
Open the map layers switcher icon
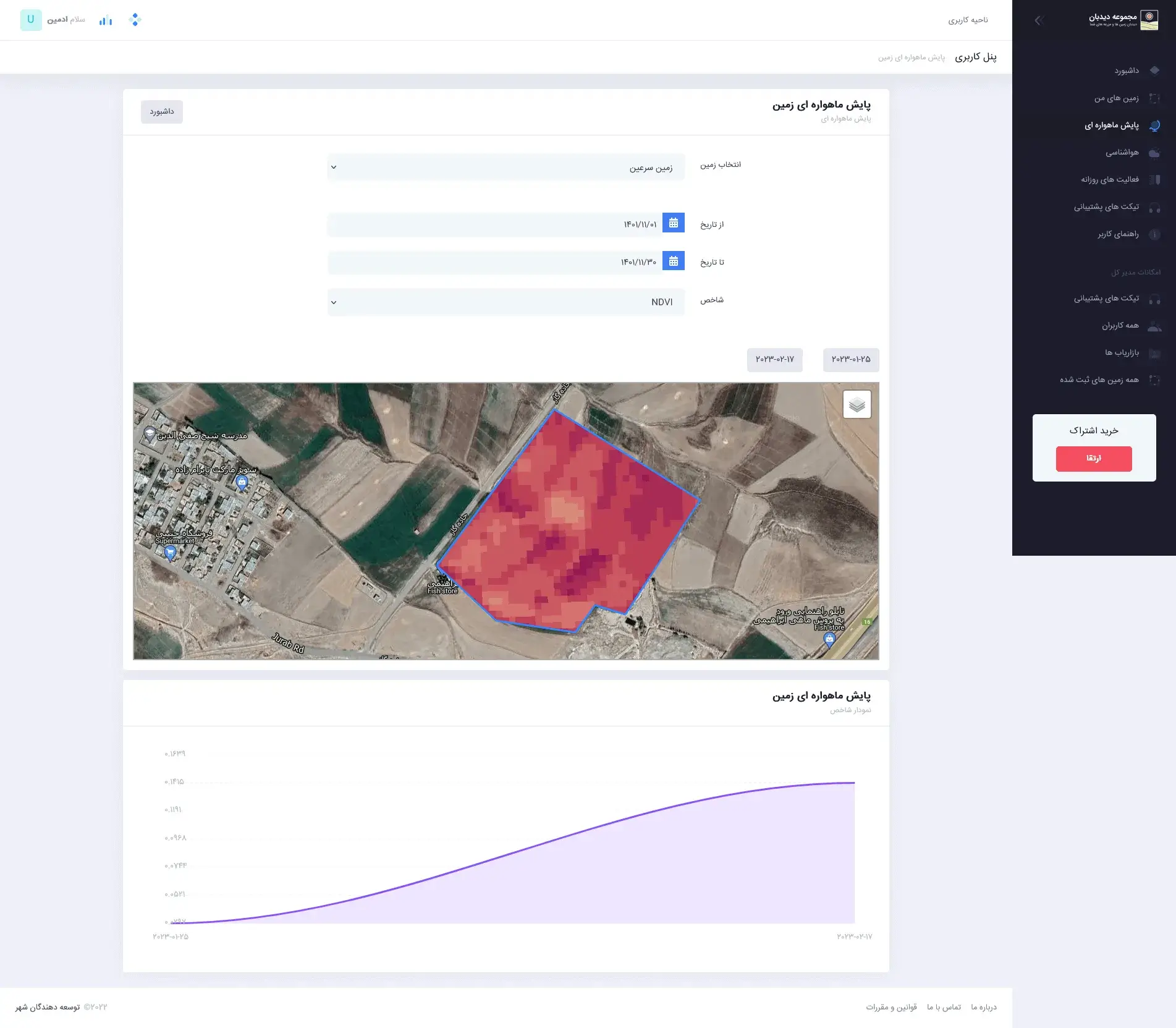click(x=857, y=405)
